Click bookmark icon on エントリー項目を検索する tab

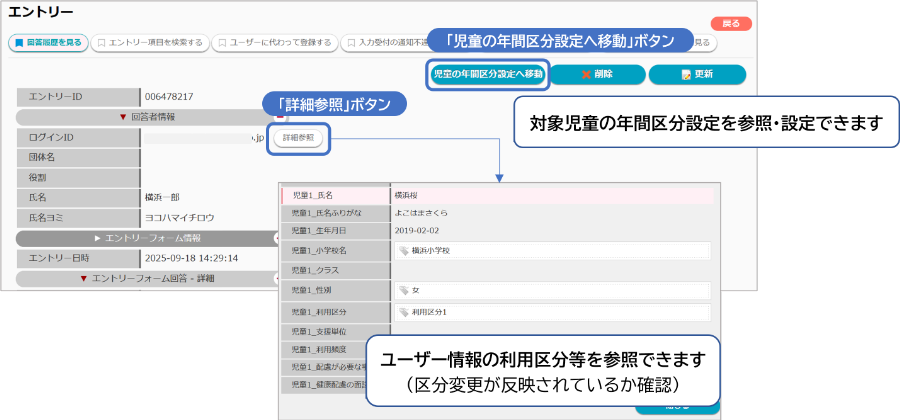pos(101,43)
